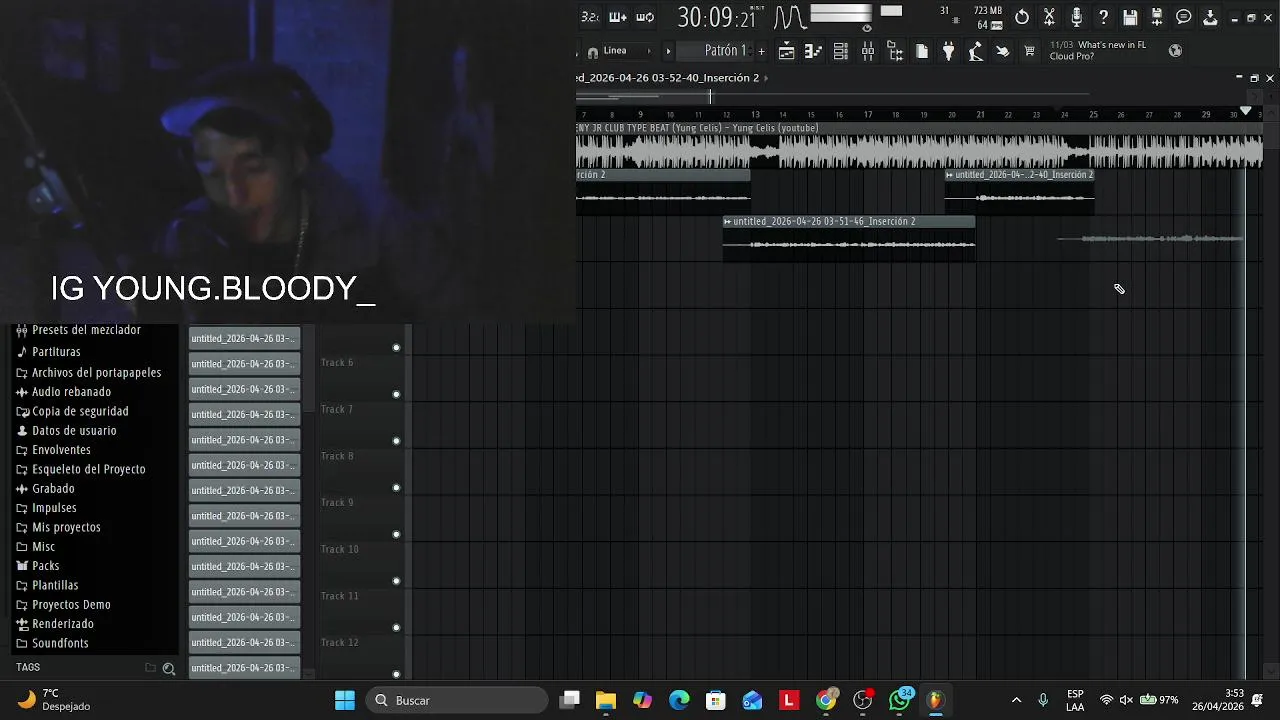1280x720 pixels.
Task: Click the download content library icon
Action: (x=1210, y=17)
